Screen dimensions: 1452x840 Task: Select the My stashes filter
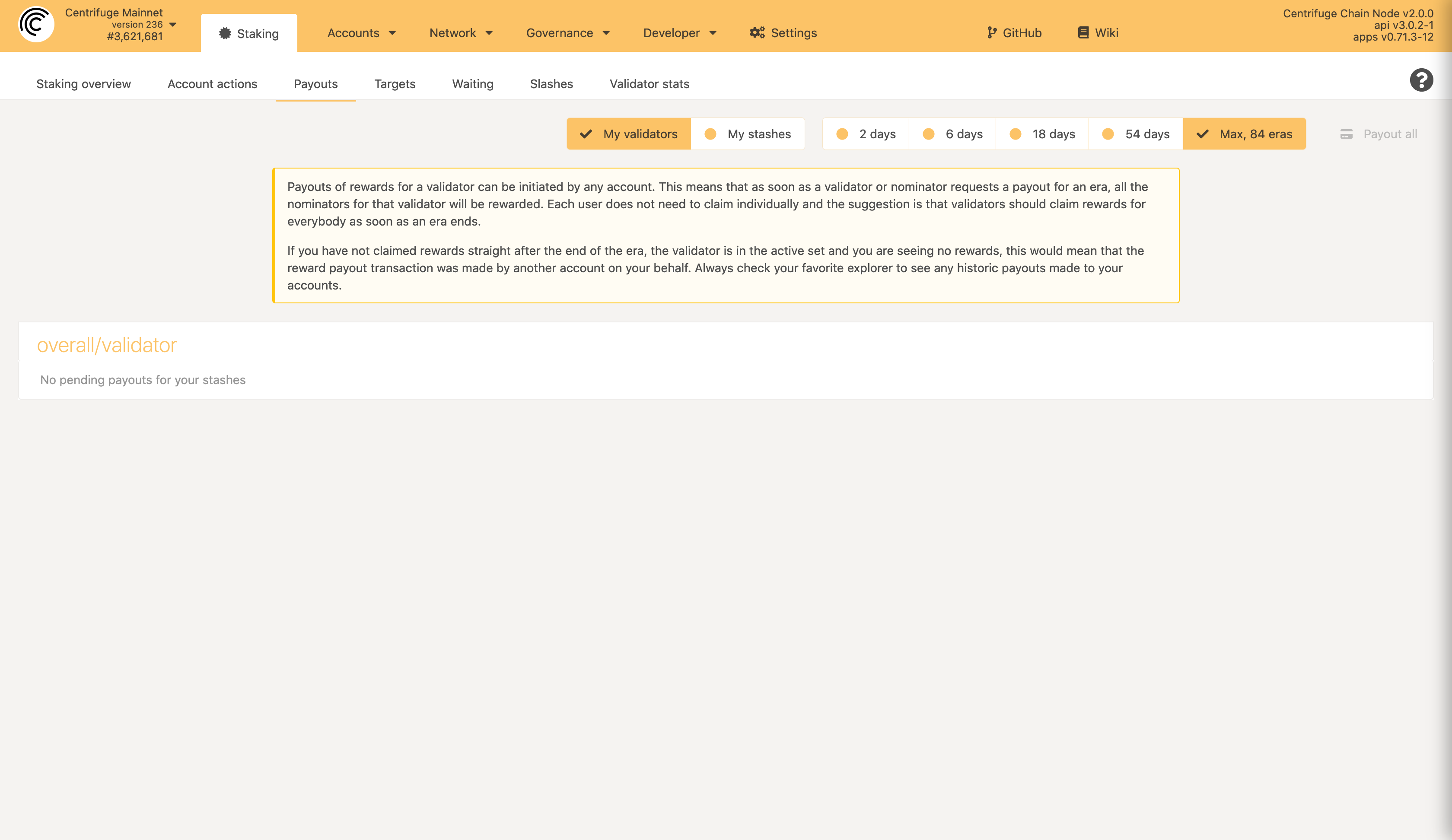pyautogui.click(x=747, y=134)
